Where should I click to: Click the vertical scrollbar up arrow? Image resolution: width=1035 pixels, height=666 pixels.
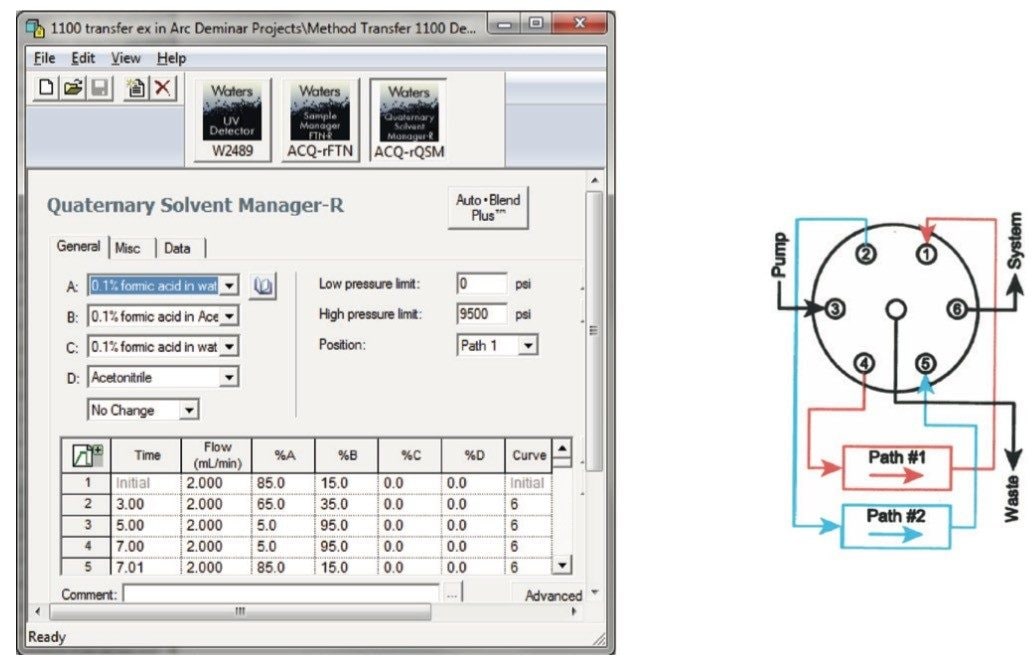[594, 180]
